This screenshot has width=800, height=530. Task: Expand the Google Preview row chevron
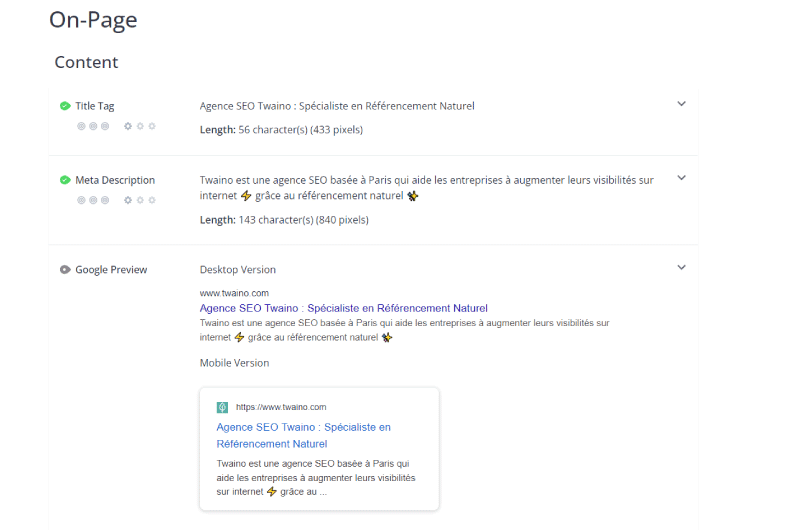[x=681, y=267]
